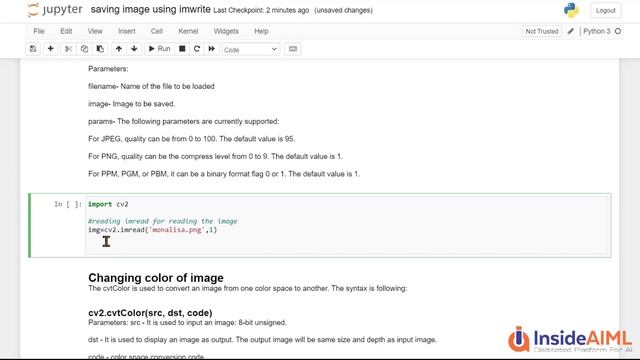The height and width of the screenshot is (360, 640).
Task: Click the 'import cv2' code line
Action: click(108, 204)
